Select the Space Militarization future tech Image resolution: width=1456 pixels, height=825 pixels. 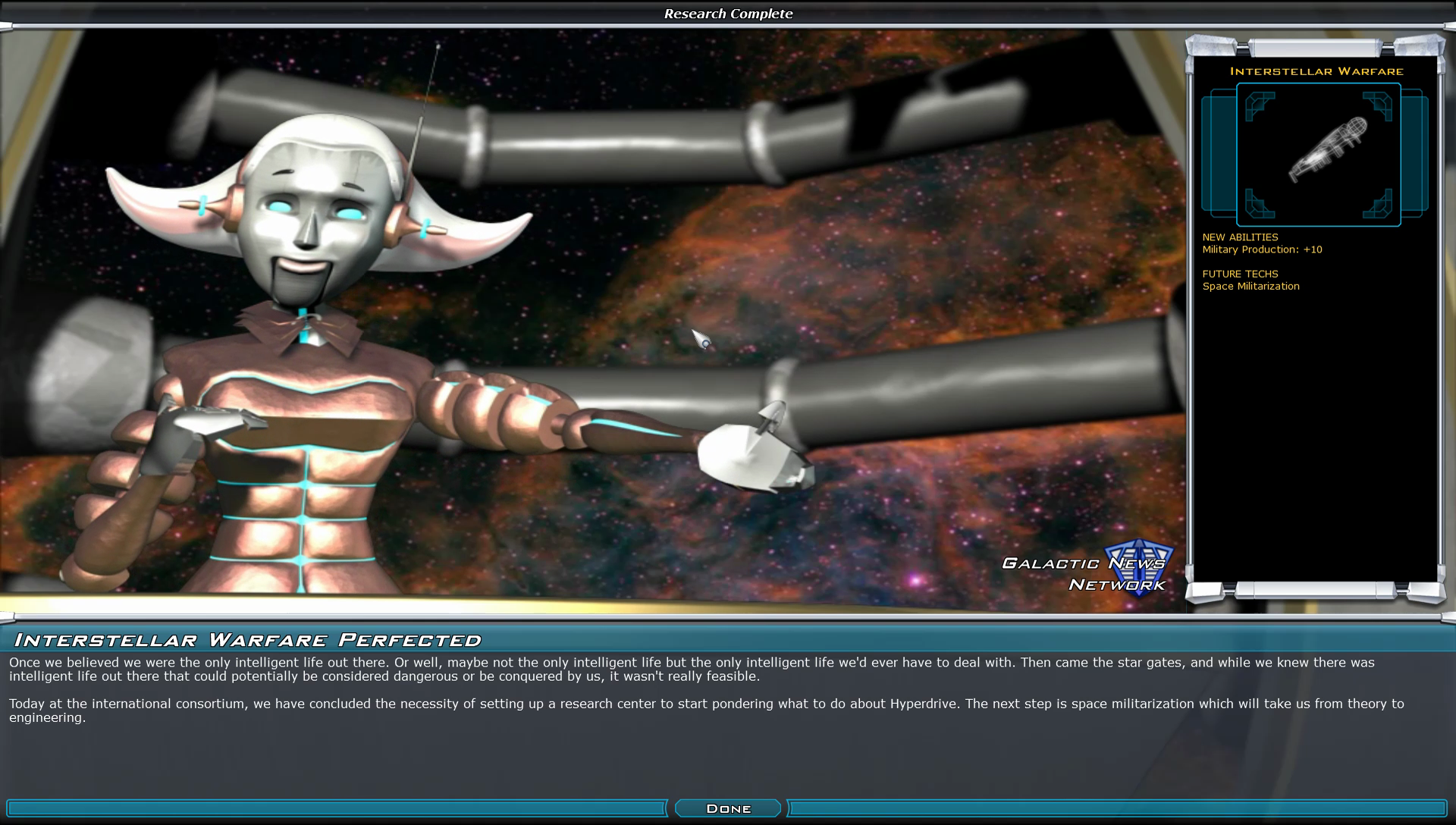[1250, 286]
